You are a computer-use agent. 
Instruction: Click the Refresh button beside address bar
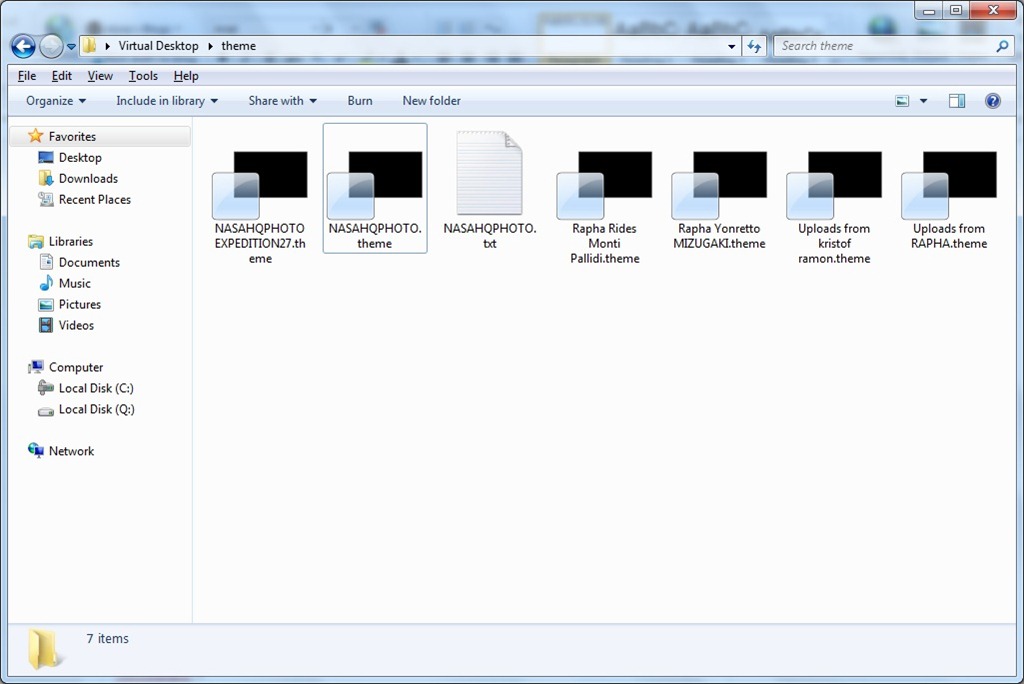point(755,46)
